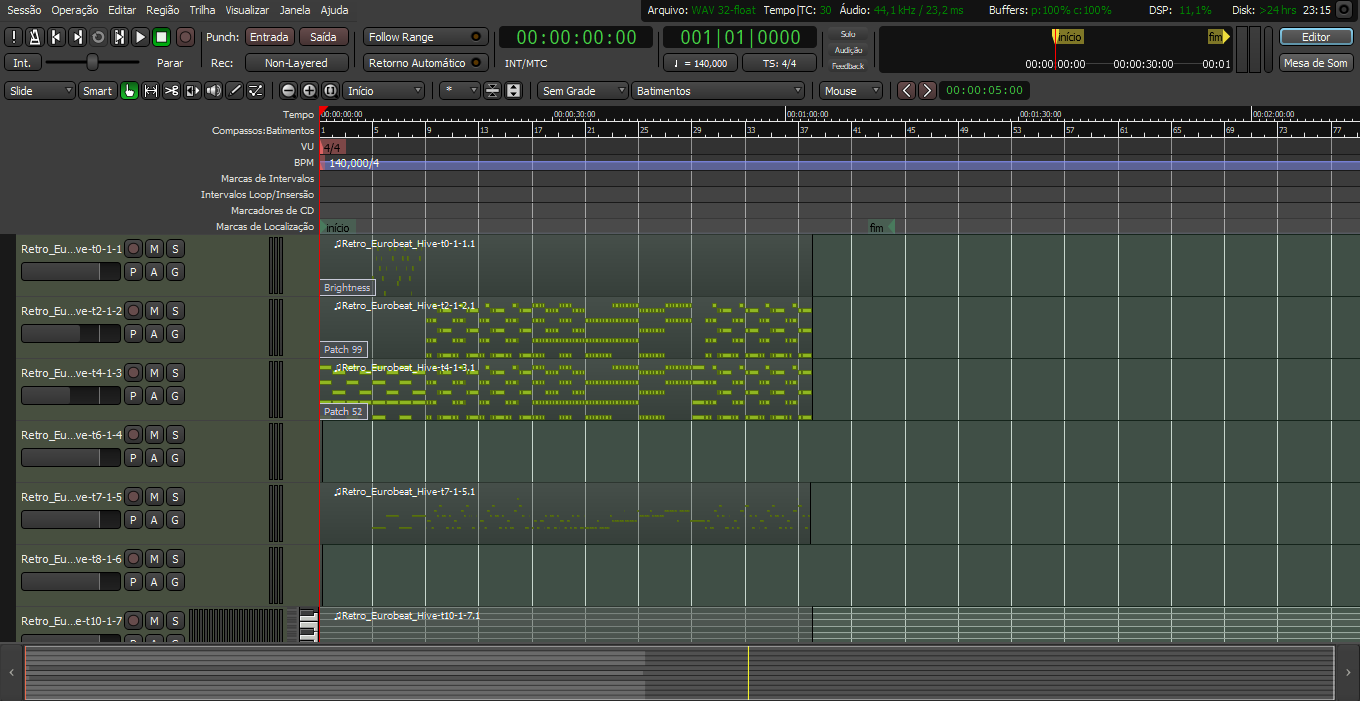This screenshot has height=701, width=1360.
Task: Start playback with the play icon
Action: coord(140,37)
